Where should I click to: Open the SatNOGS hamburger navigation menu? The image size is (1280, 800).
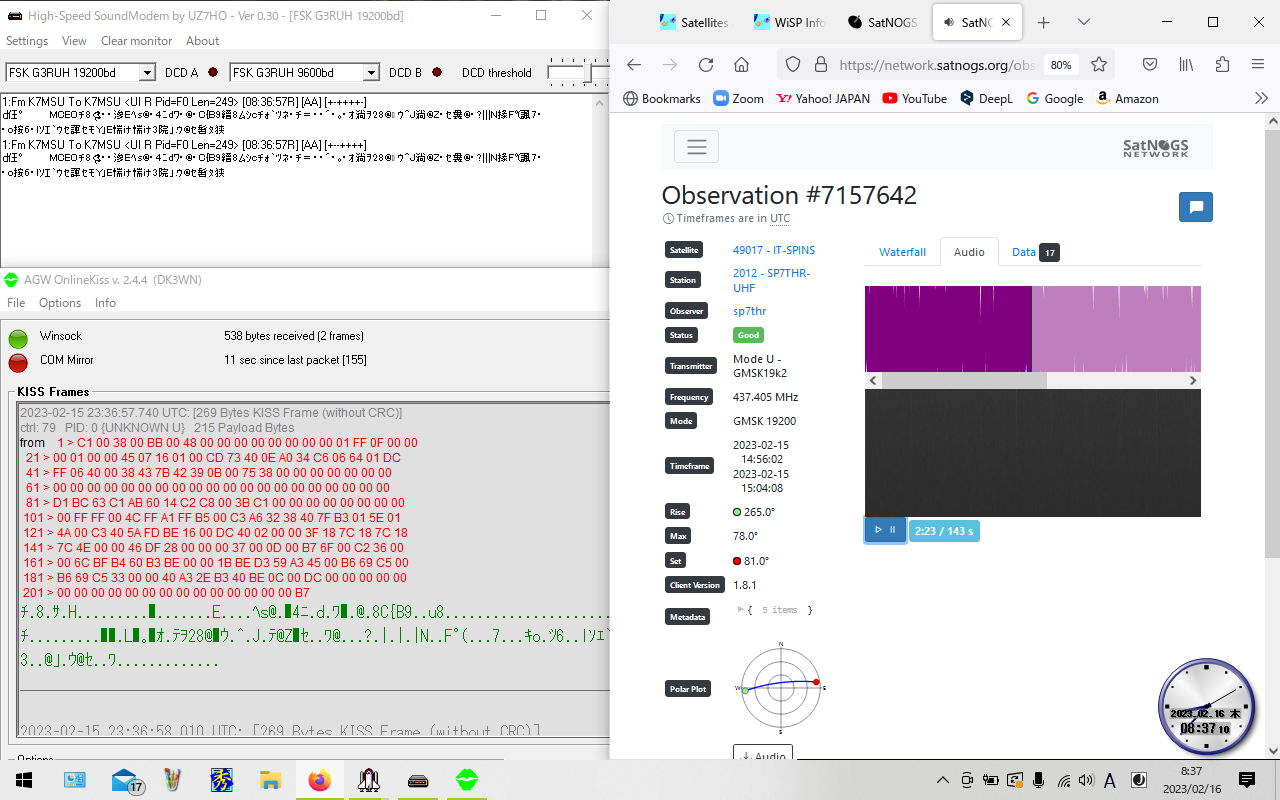click(696, 147)
